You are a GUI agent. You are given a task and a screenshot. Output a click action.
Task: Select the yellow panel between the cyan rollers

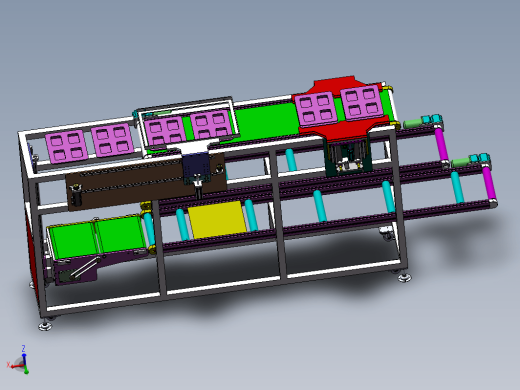click(217, 219)
